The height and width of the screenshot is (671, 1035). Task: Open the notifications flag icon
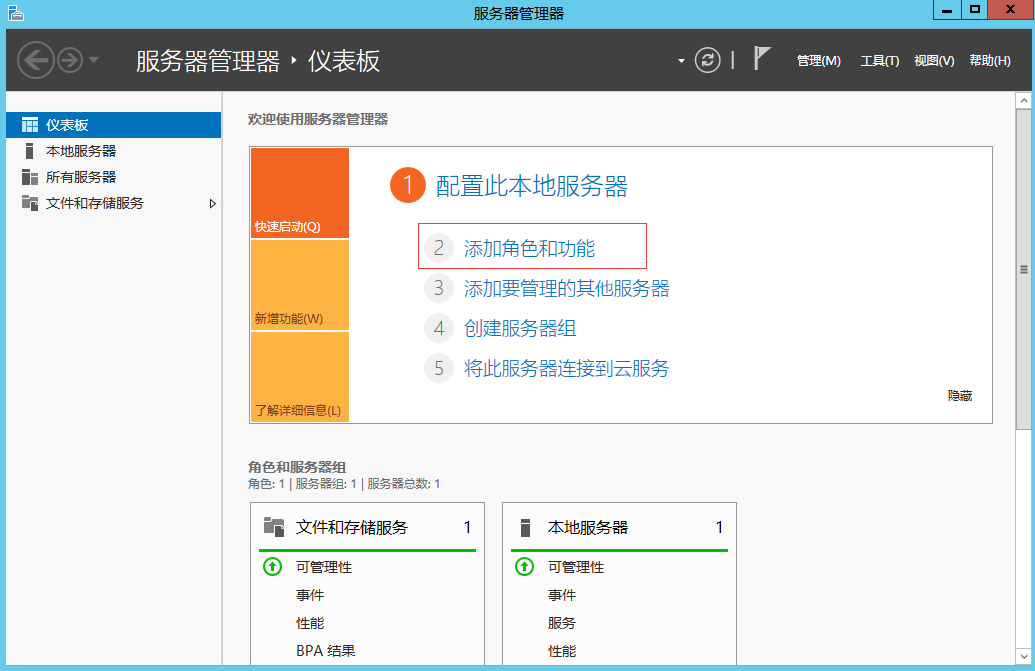(762, 59)
